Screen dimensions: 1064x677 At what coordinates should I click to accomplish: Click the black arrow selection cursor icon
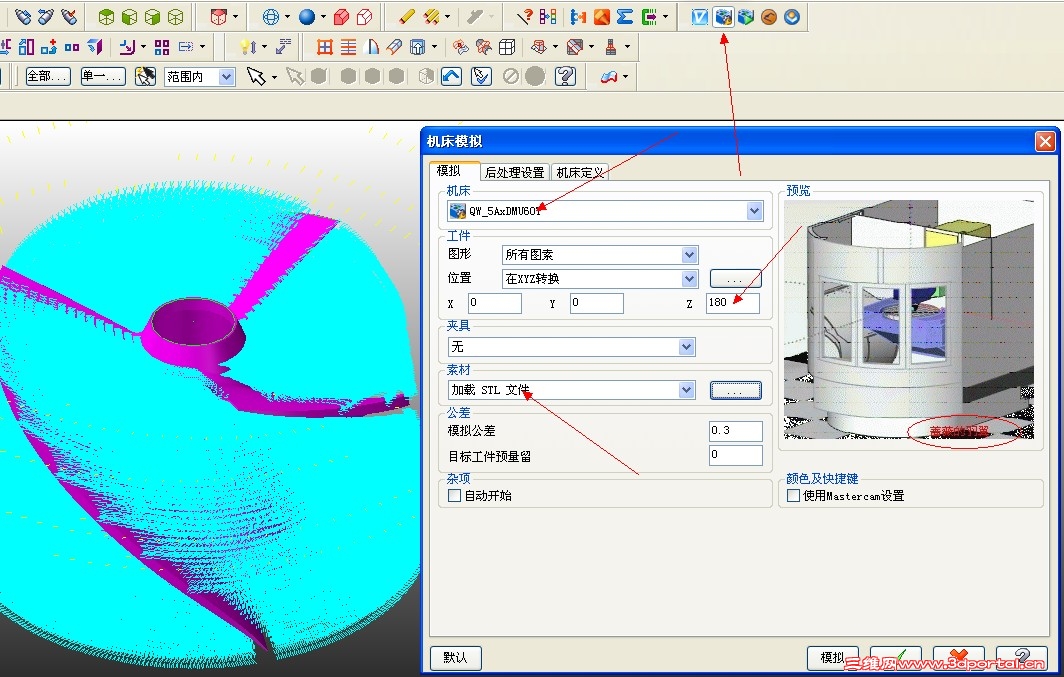(x=256, y=76)
